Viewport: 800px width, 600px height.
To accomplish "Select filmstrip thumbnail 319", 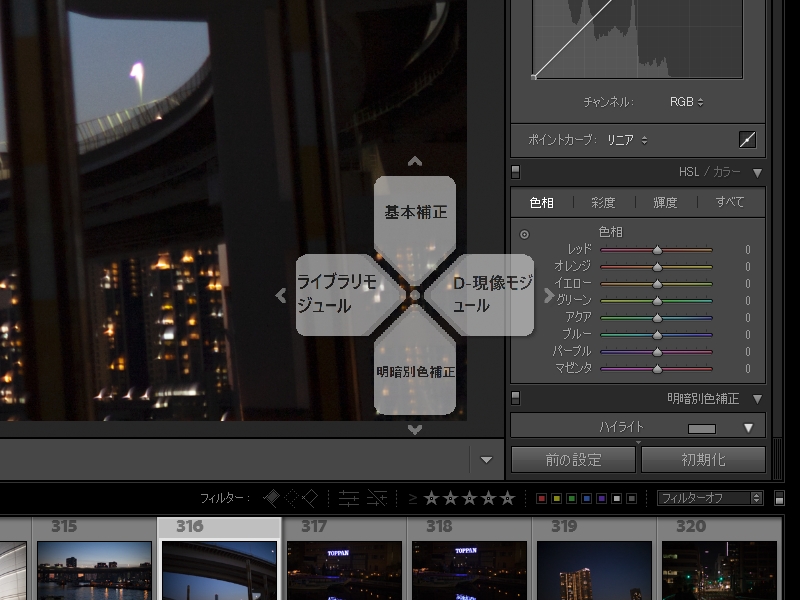I will (594, 570).
